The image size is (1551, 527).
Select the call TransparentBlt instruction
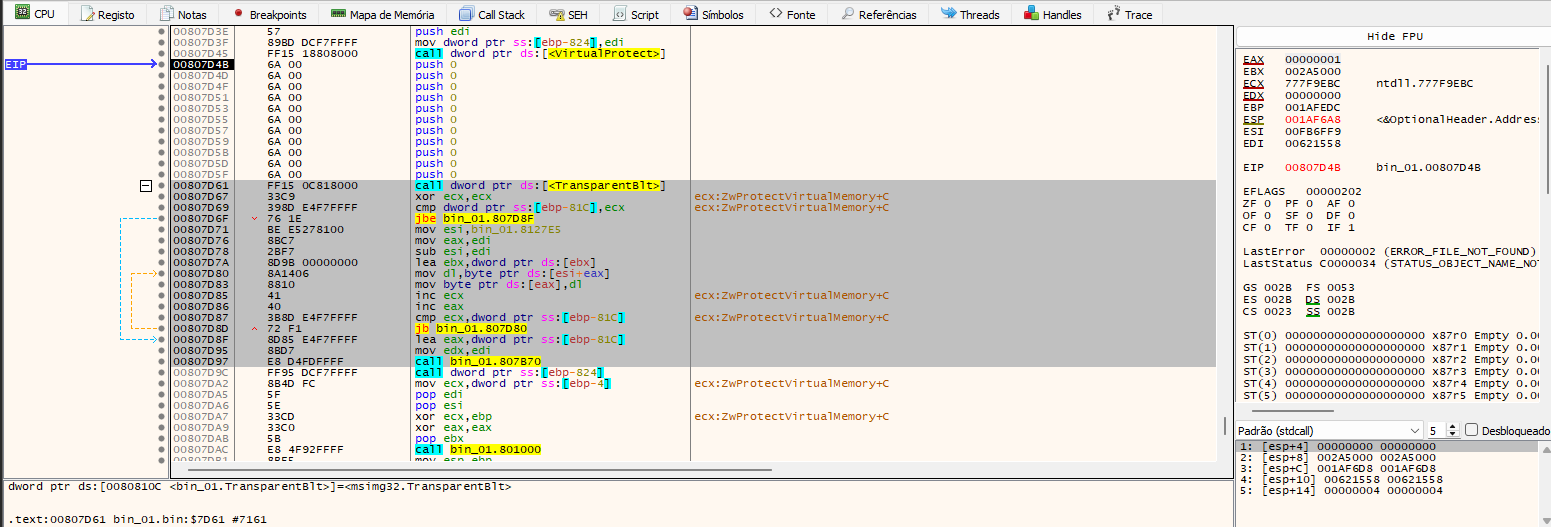540,186
